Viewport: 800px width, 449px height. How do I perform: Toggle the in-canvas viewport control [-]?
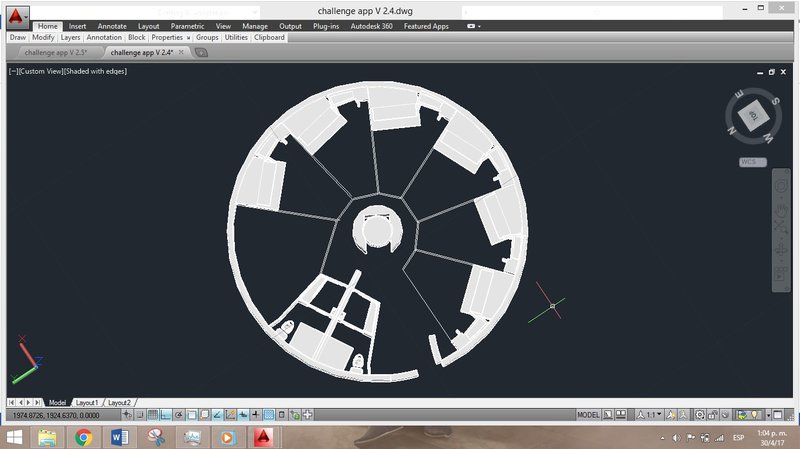[12, 71]
